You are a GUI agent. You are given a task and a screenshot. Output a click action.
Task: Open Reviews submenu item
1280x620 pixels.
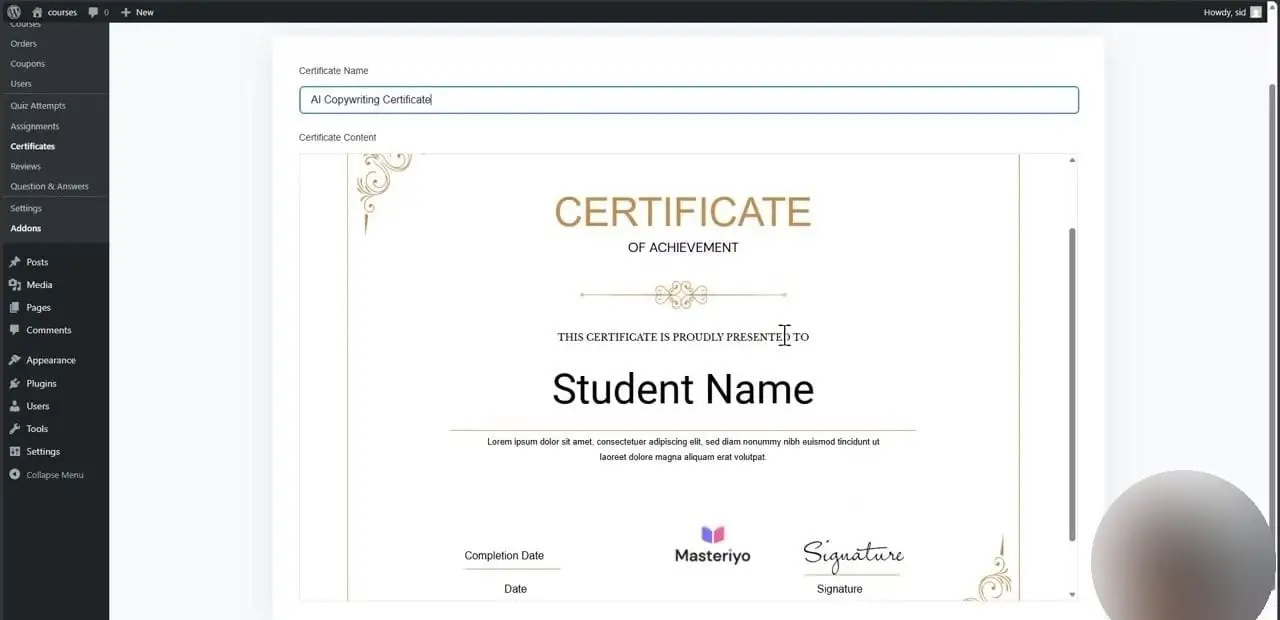click(x=25, y=167)
